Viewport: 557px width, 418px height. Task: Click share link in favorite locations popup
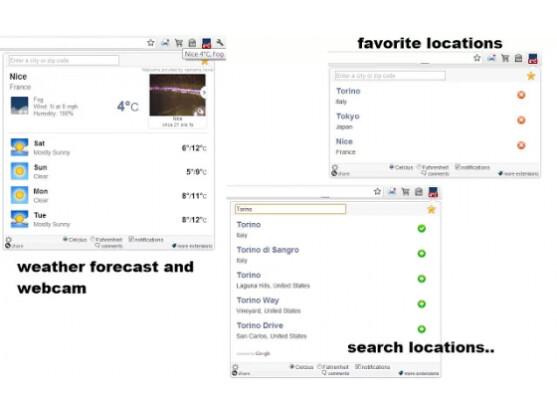341,174
